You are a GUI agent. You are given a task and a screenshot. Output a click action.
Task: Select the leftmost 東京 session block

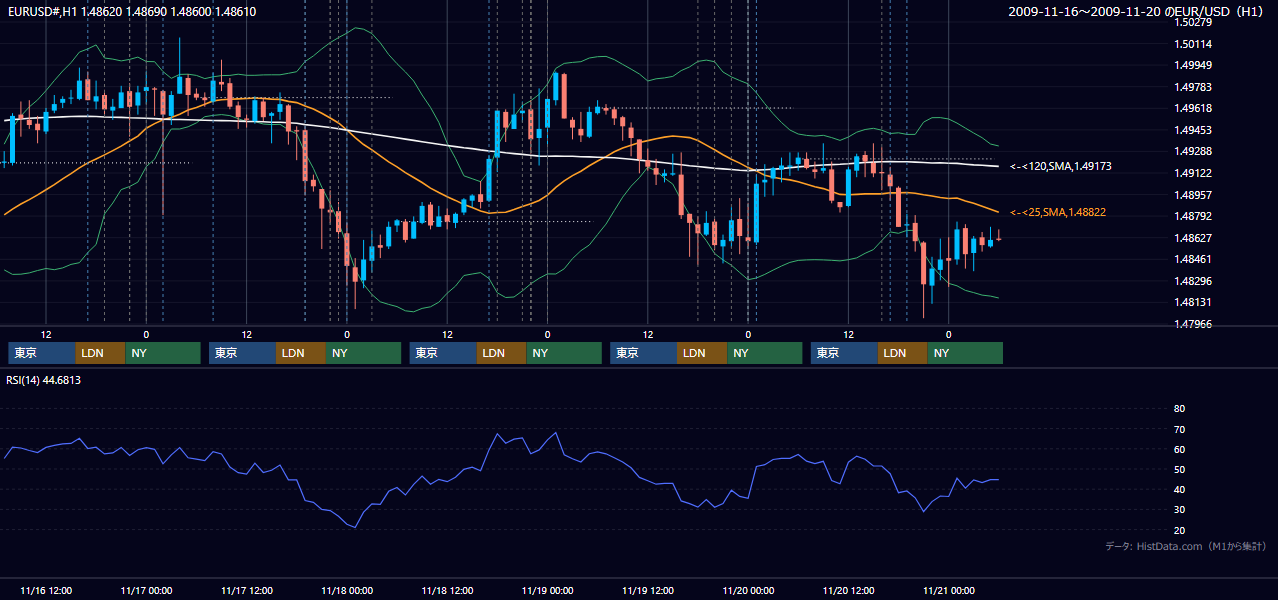pyautogui.click(x=42, y=353)
